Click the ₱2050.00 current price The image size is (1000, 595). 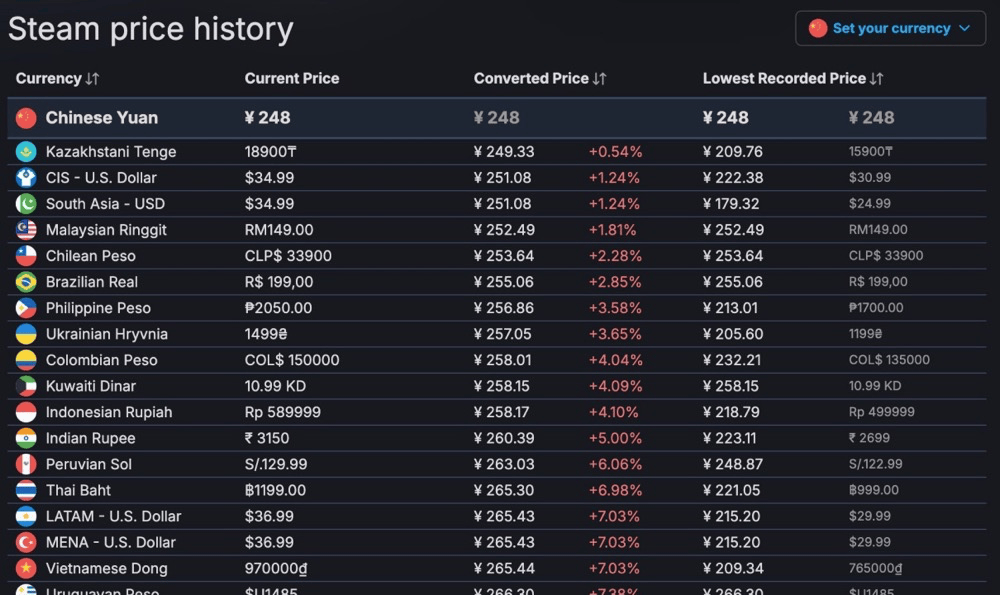278,308
